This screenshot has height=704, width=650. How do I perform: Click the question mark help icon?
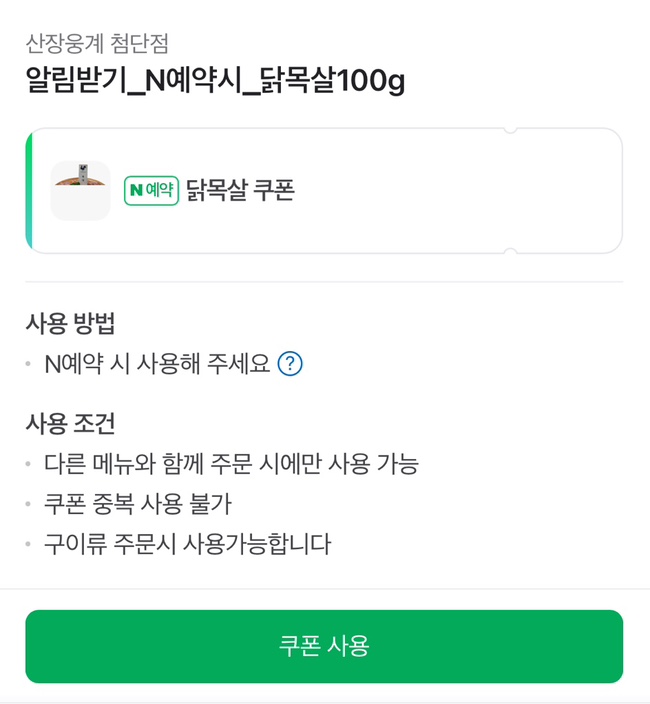tap(290, 364)
